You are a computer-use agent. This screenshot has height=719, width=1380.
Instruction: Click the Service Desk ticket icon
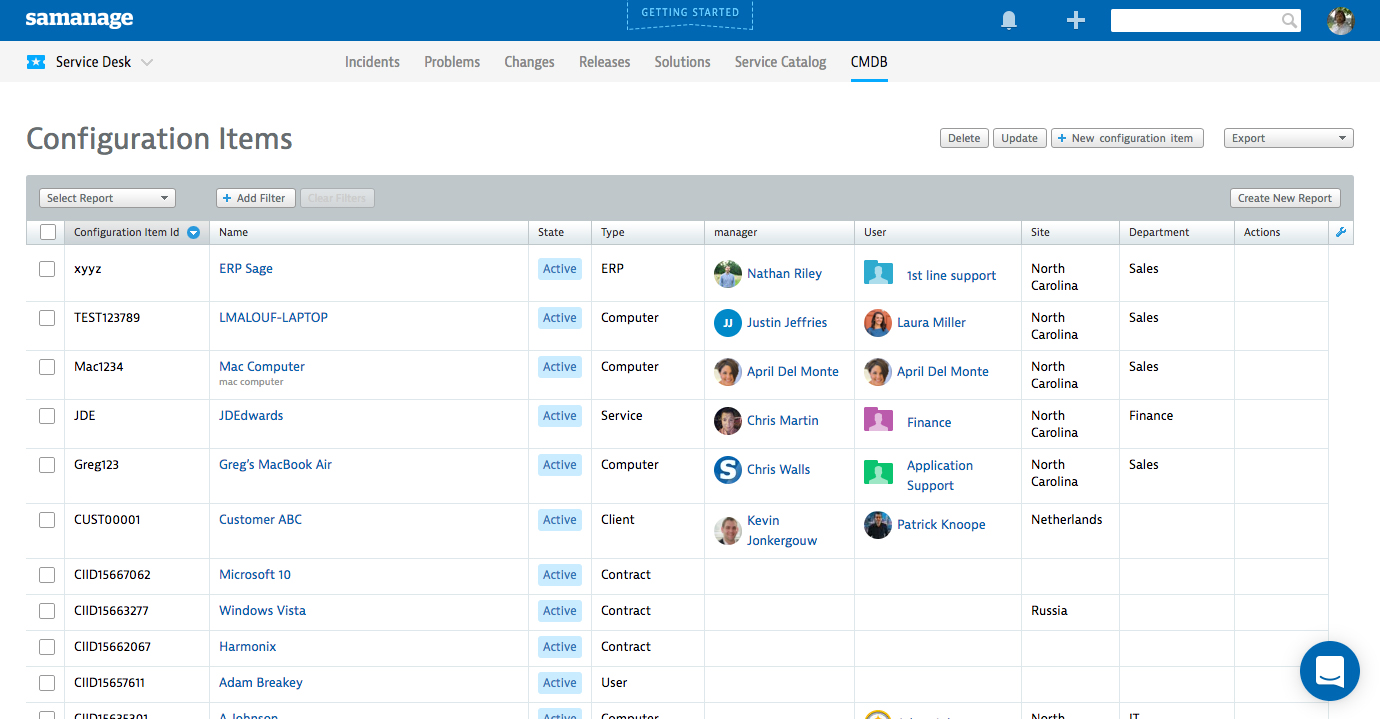36,62
